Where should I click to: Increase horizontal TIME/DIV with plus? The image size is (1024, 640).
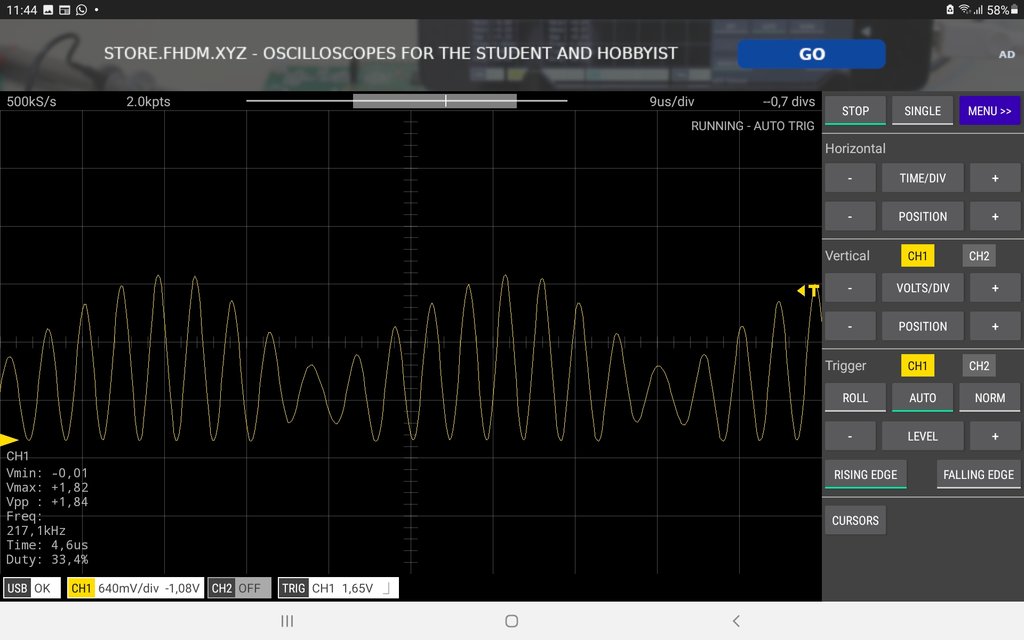point(995,178)
